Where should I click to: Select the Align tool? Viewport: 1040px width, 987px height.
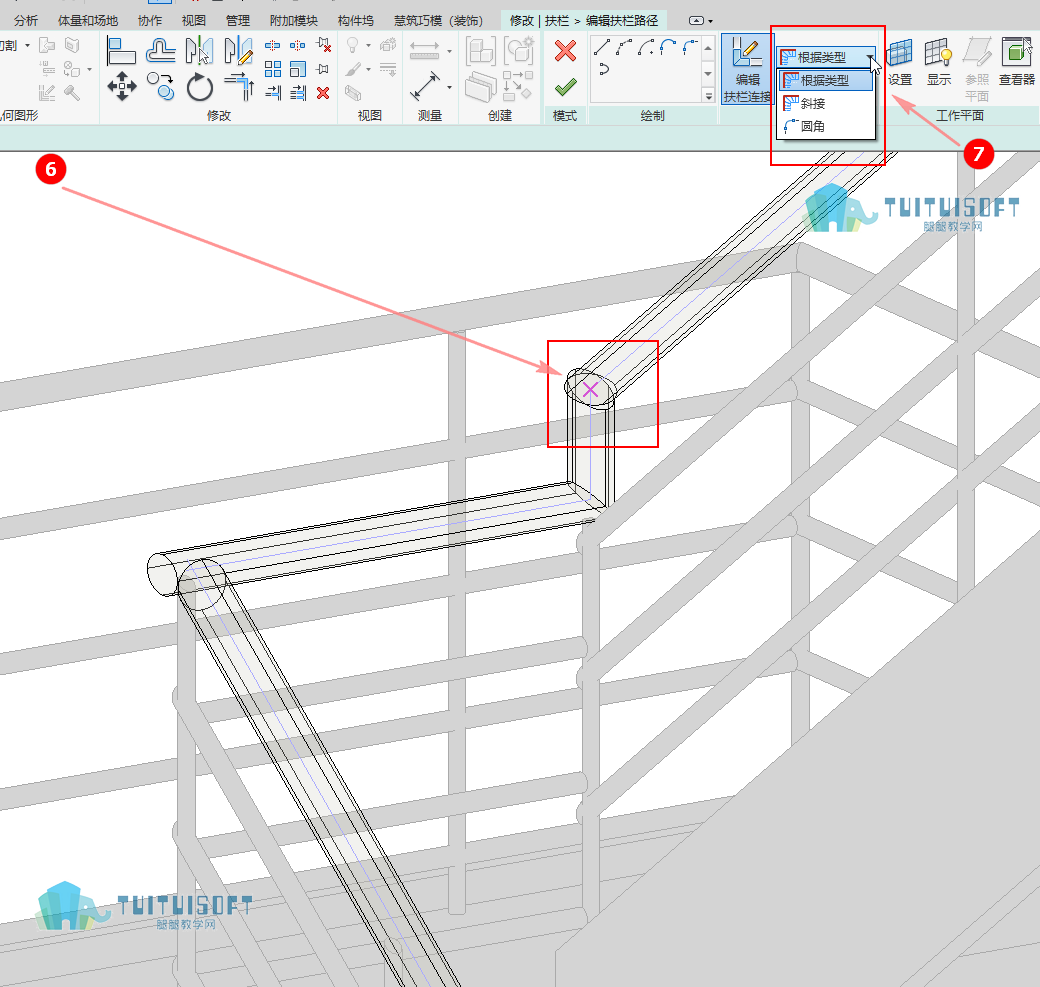[121, 51]
